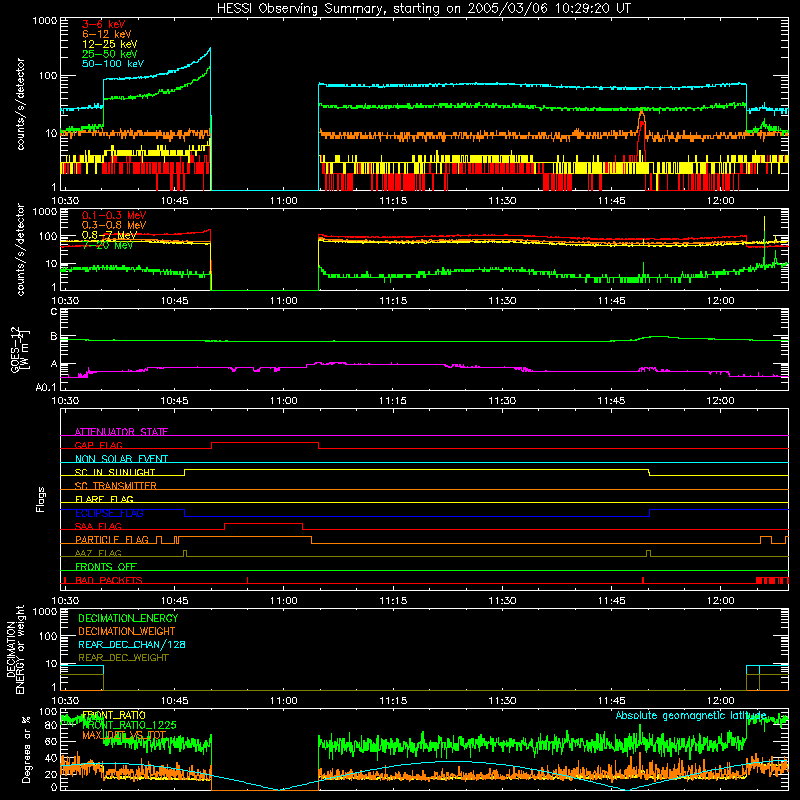Click the '0.3-0.8 MeV' legend label
The height and width of the screenshot is (800, 800).
(114, 225)
